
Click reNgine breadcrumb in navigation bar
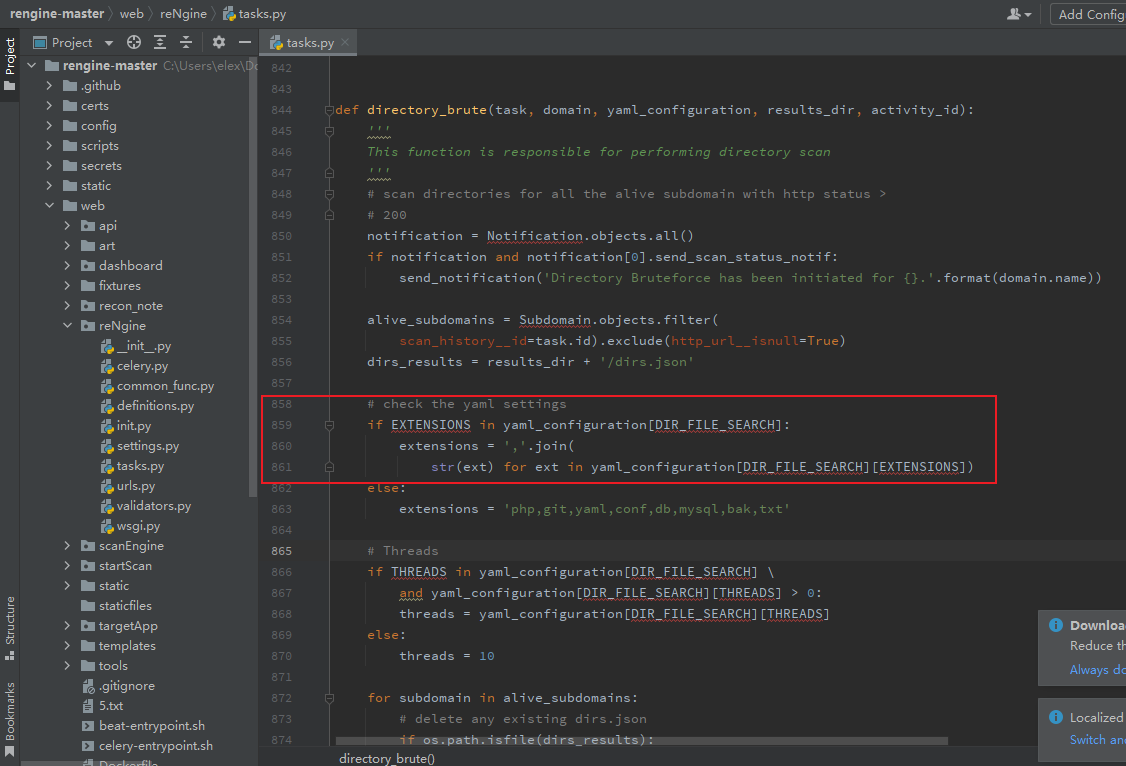click(x=183, y=14)
